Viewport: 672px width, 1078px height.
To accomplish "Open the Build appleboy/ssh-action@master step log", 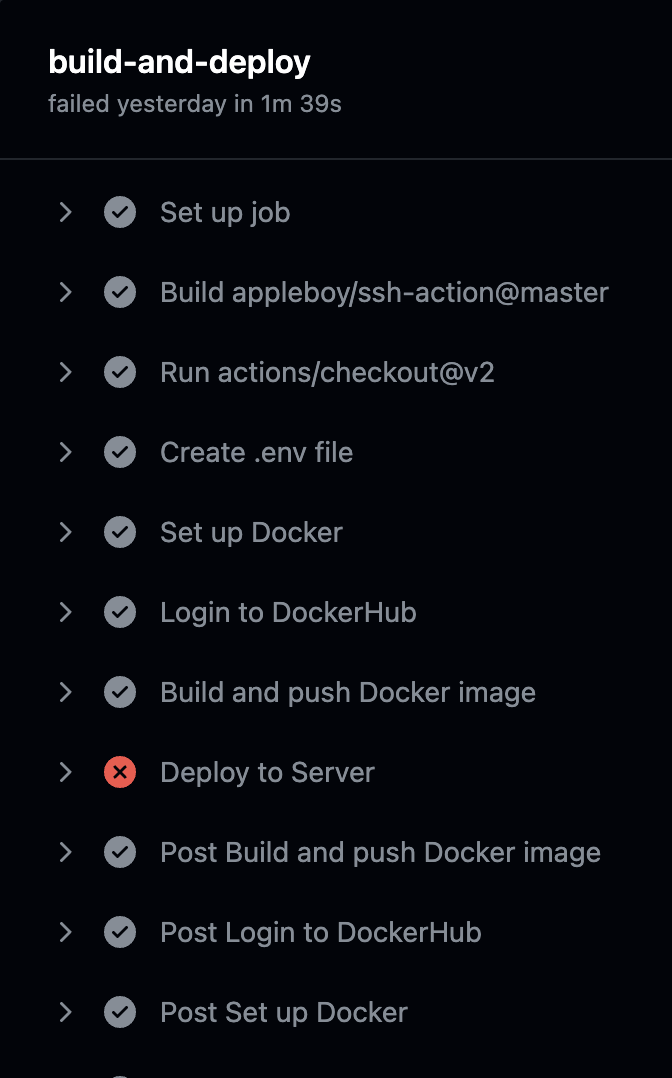I will click(384, 293).
